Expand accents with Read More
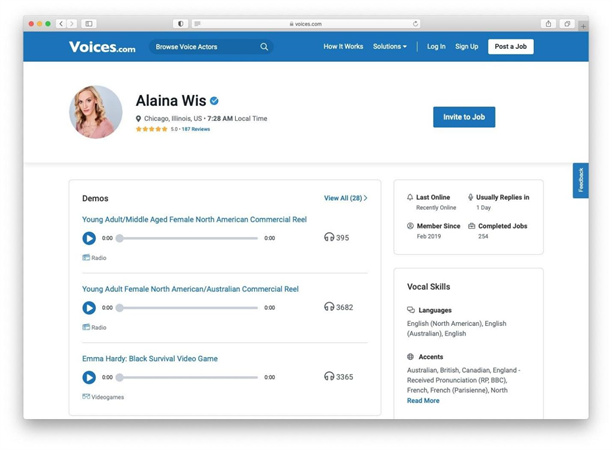 click(423, 401)
